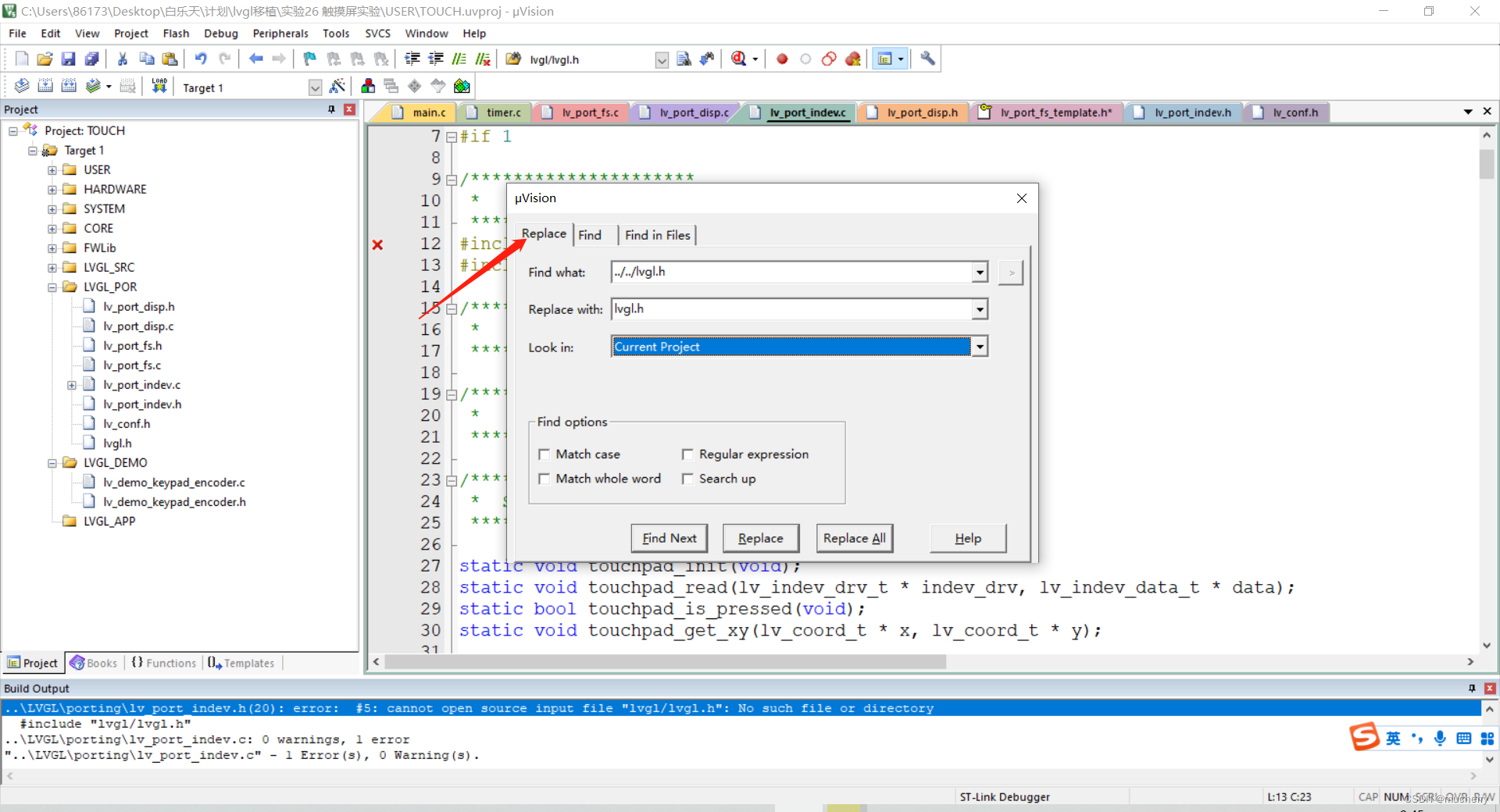Open Replace with history dropdown
The height and width of the screenshot is (812, 1500).
pos(980,310)
